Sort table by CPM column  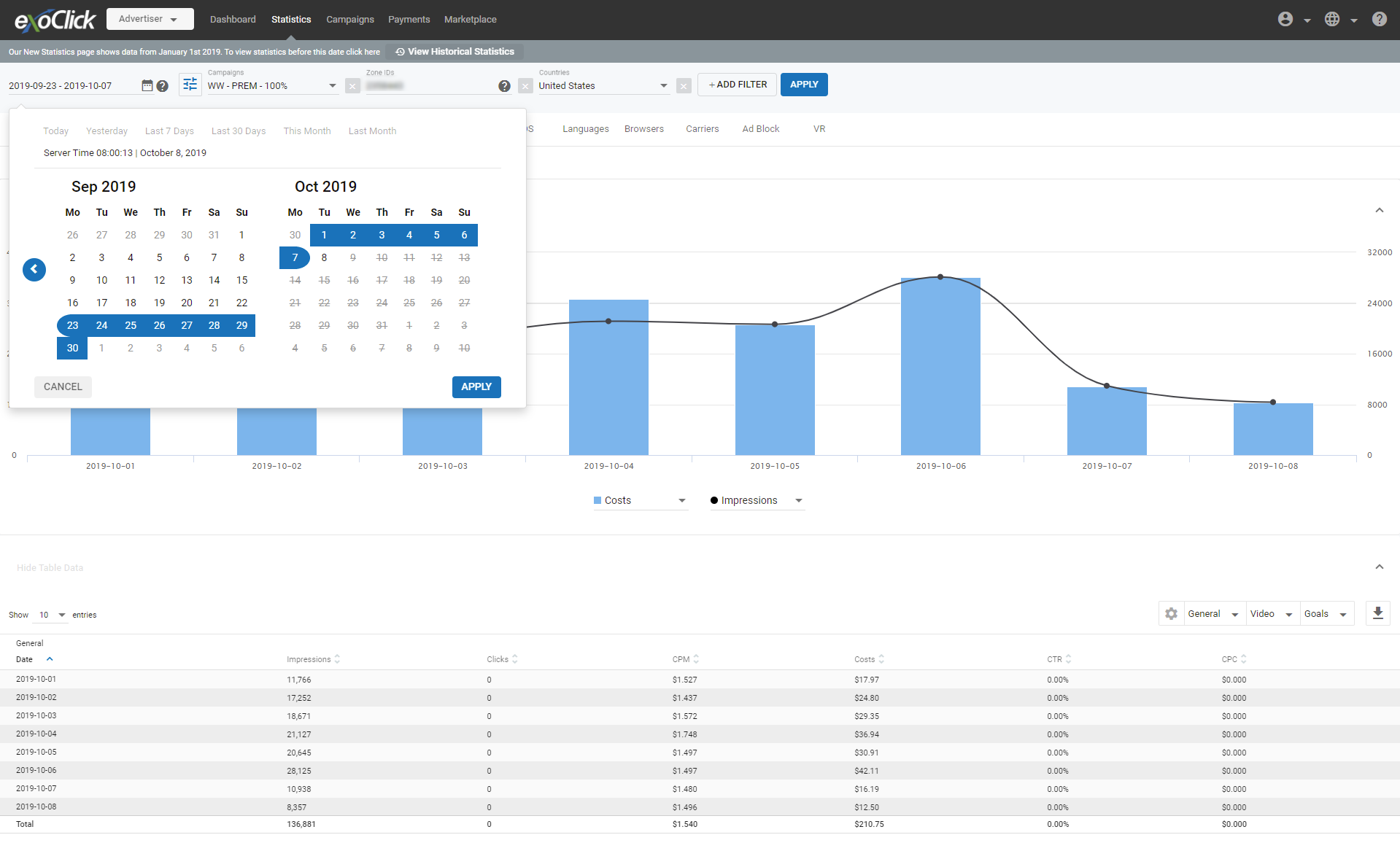685,659
